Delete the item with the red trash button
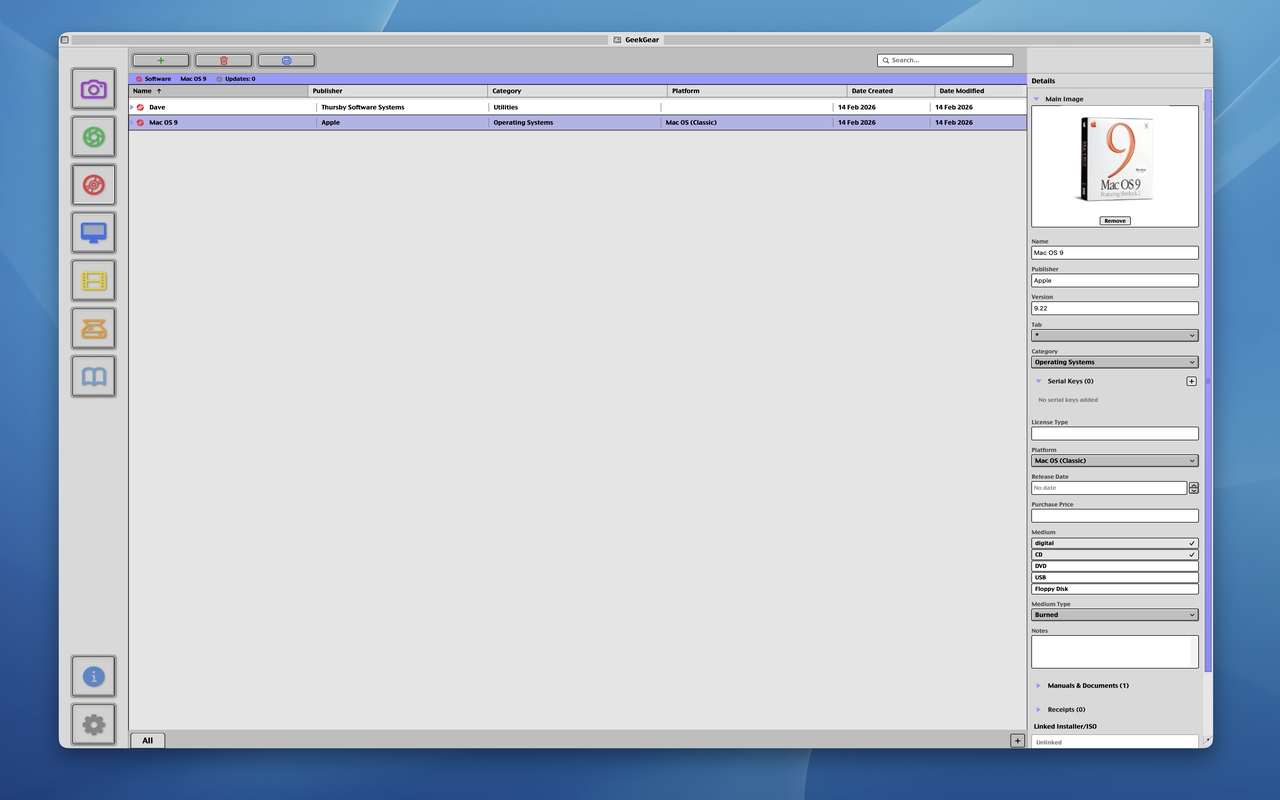 [223, 60]
